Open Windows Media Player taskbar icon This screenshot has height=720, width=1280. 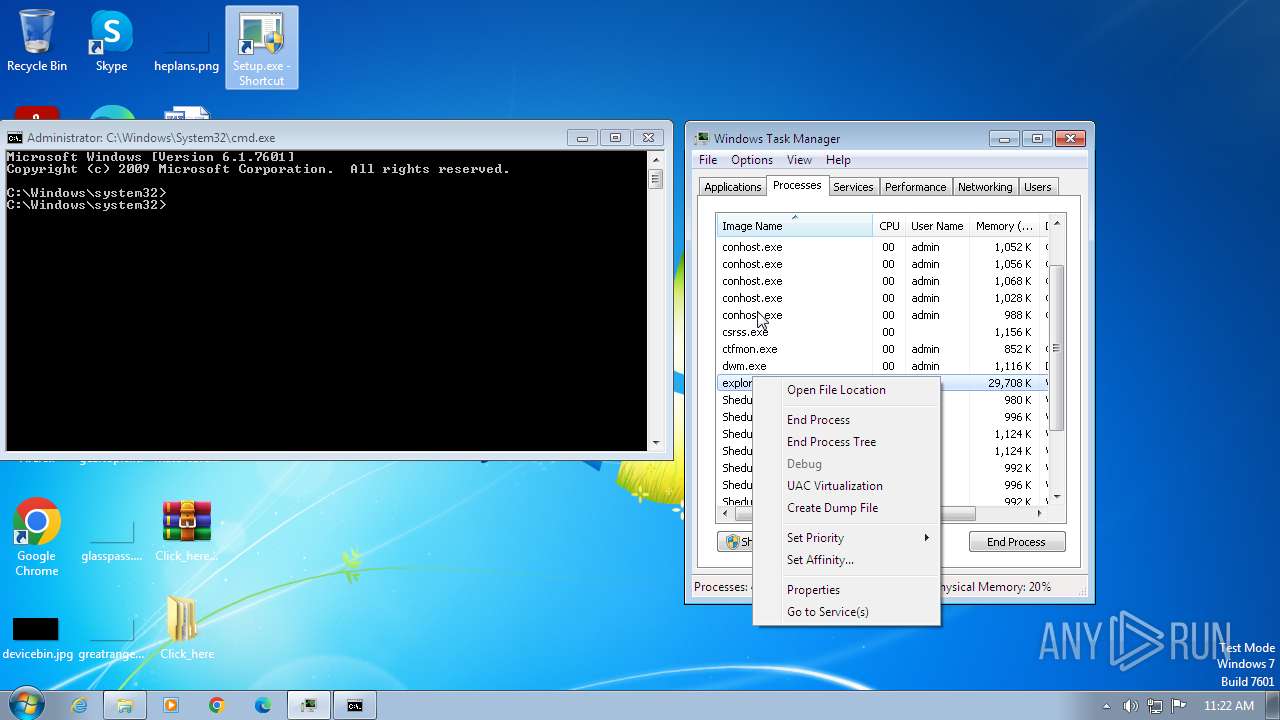[x=171, y=705]
